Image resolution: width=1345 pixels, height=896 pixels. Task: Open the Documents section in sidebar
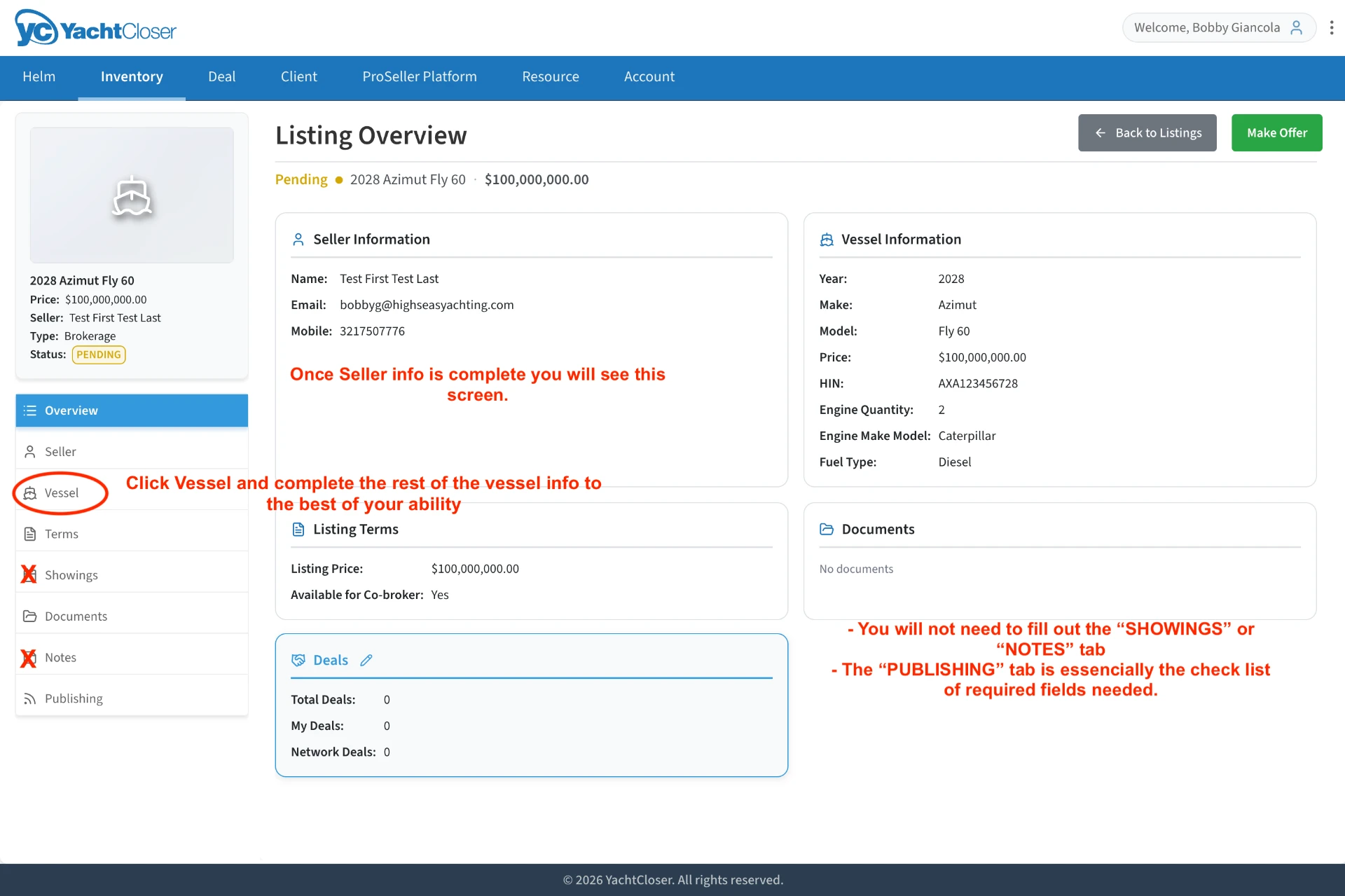tap(132, 616)
